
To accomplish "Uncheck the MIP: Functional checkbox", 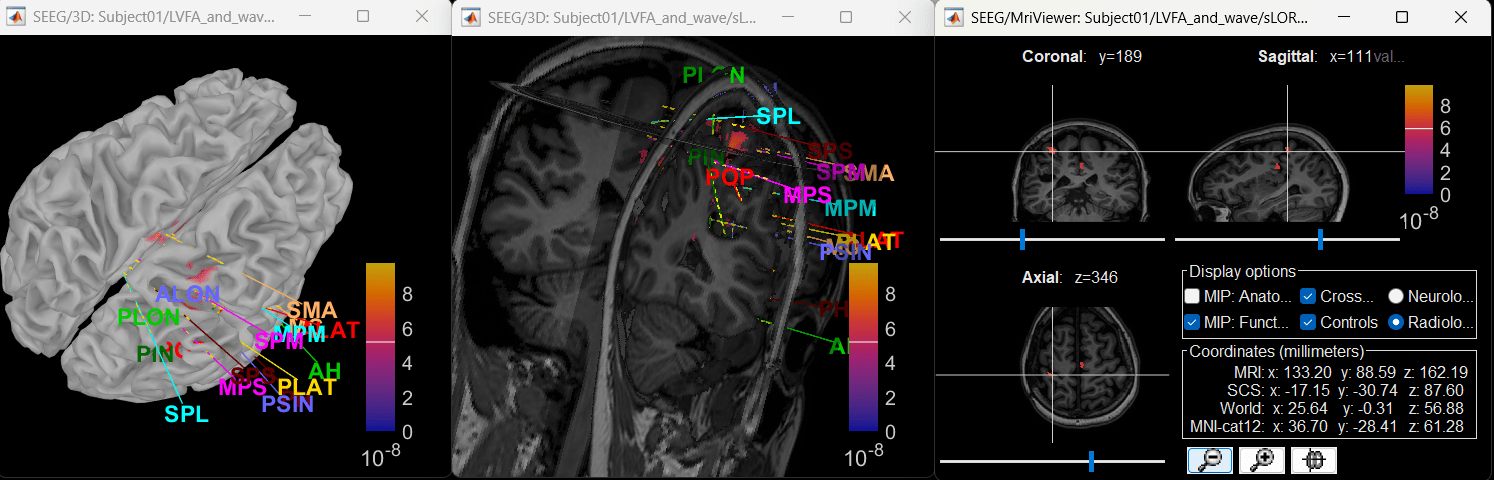I will (x=1192, y=322).
